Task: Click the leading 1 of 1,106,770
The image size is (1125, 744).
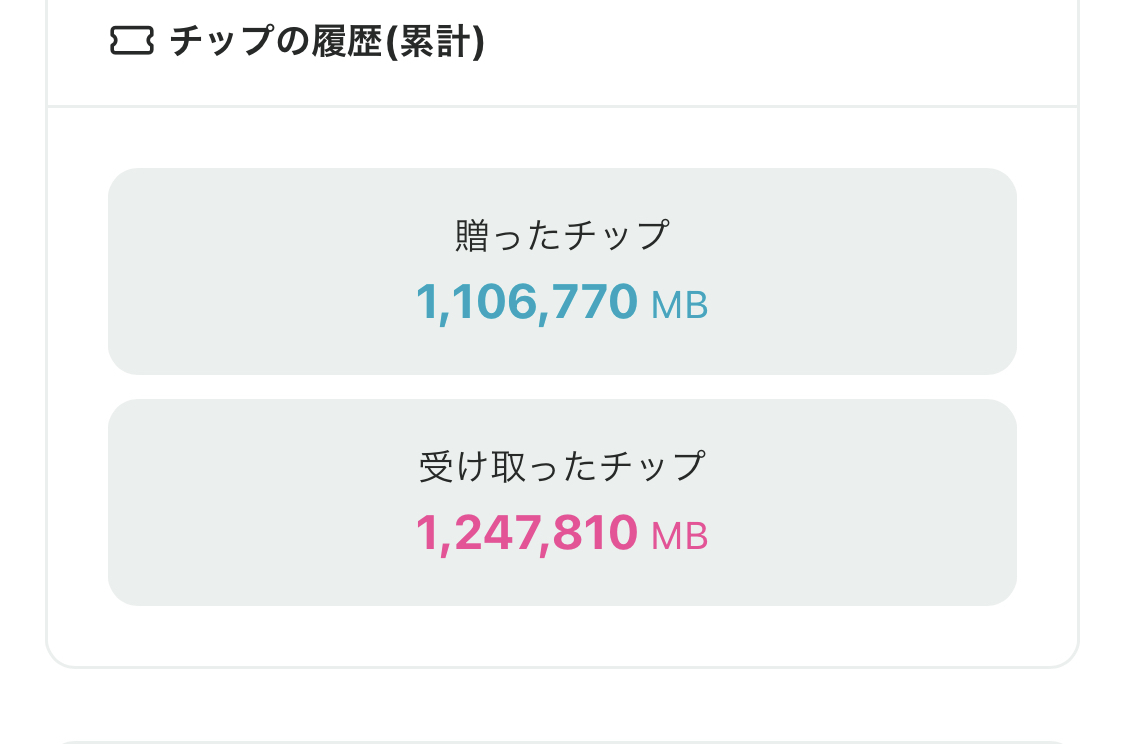Action: tap(425, 301)
